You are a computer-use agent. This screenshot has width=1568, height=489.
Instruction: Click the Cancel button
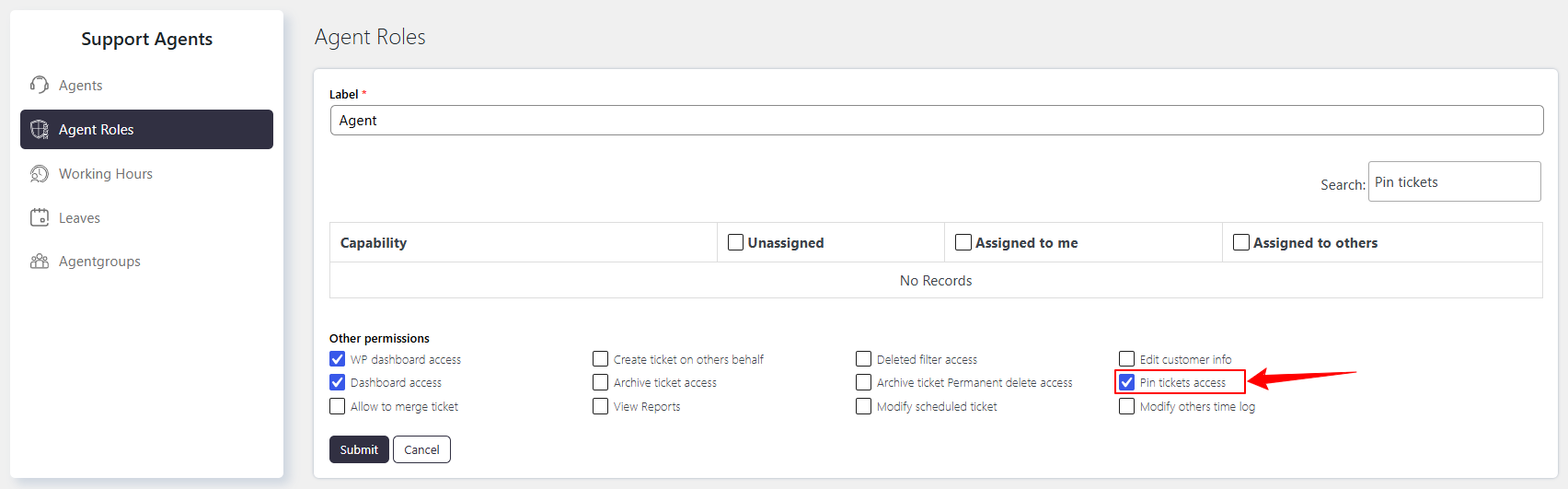421,449
